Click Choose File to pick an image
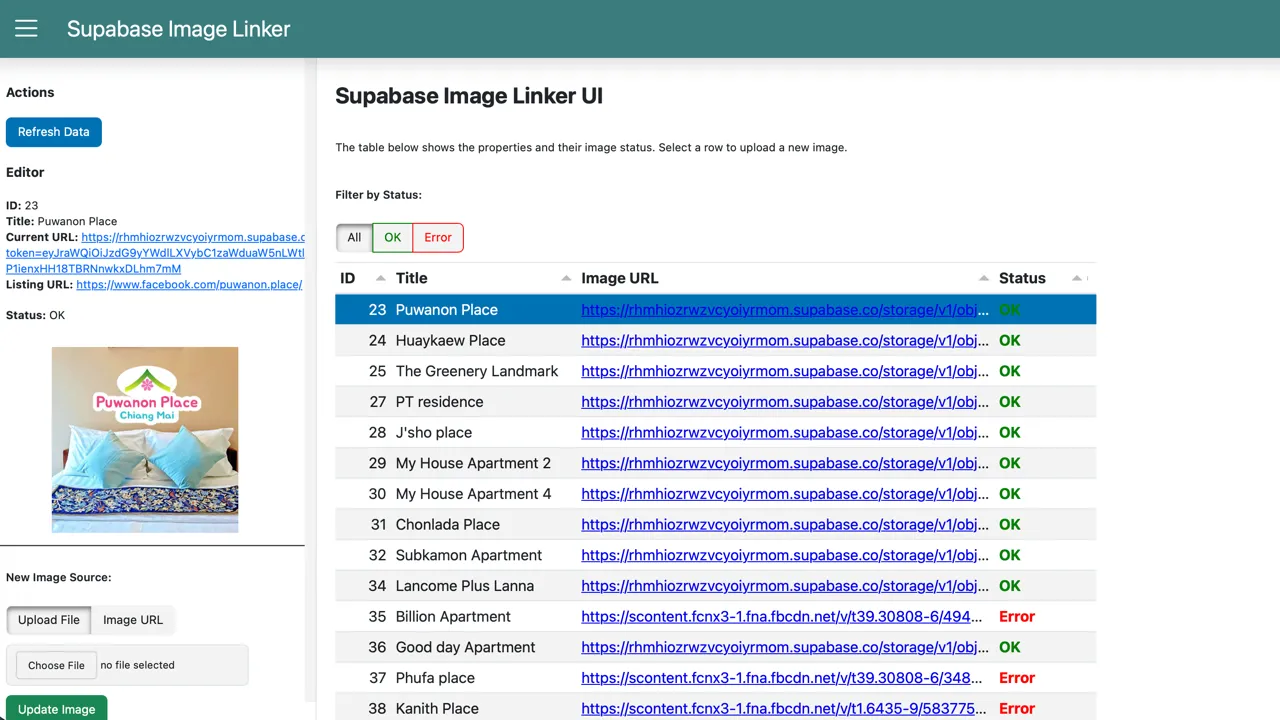 click(56, 665)
